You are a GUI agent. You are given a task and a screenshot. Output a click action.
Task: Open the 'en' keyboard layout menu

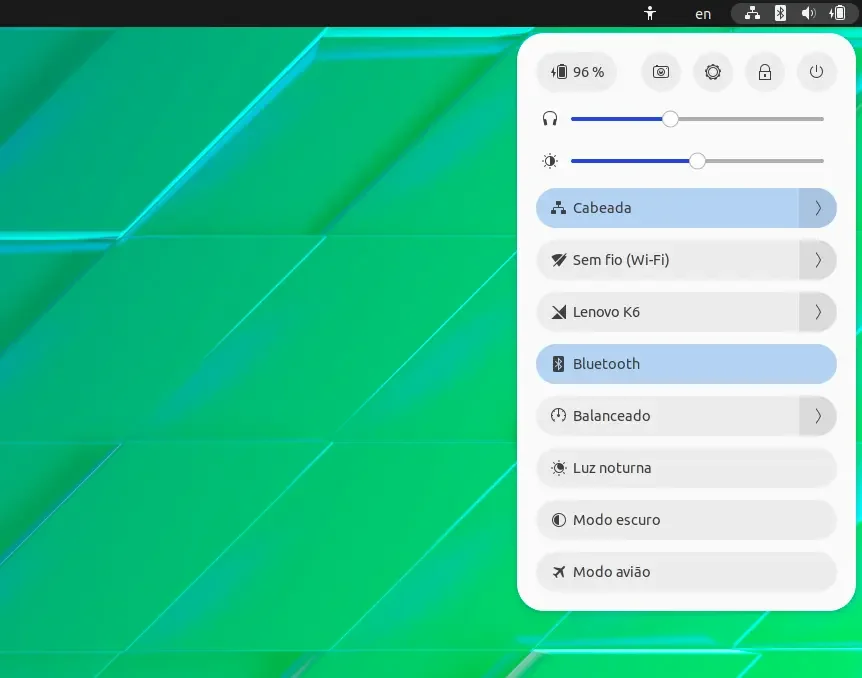703,14
